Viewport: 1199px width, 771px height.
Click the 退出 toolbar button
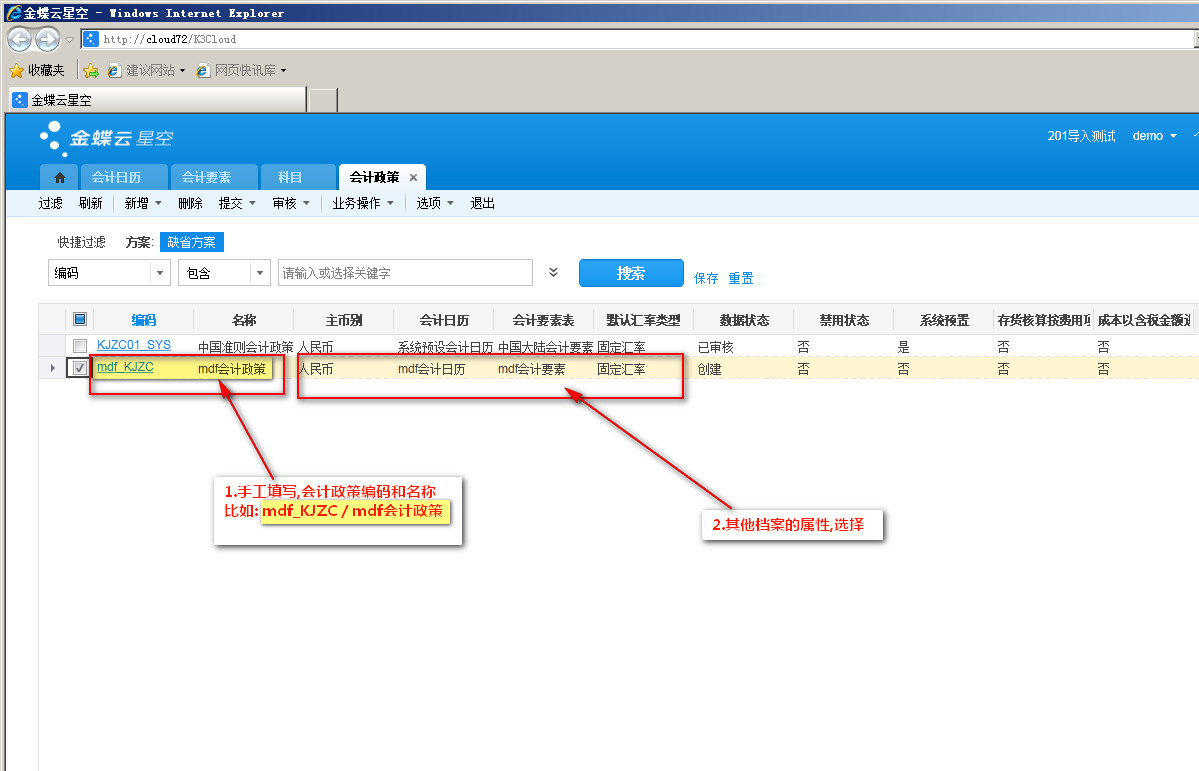[483, 203]
